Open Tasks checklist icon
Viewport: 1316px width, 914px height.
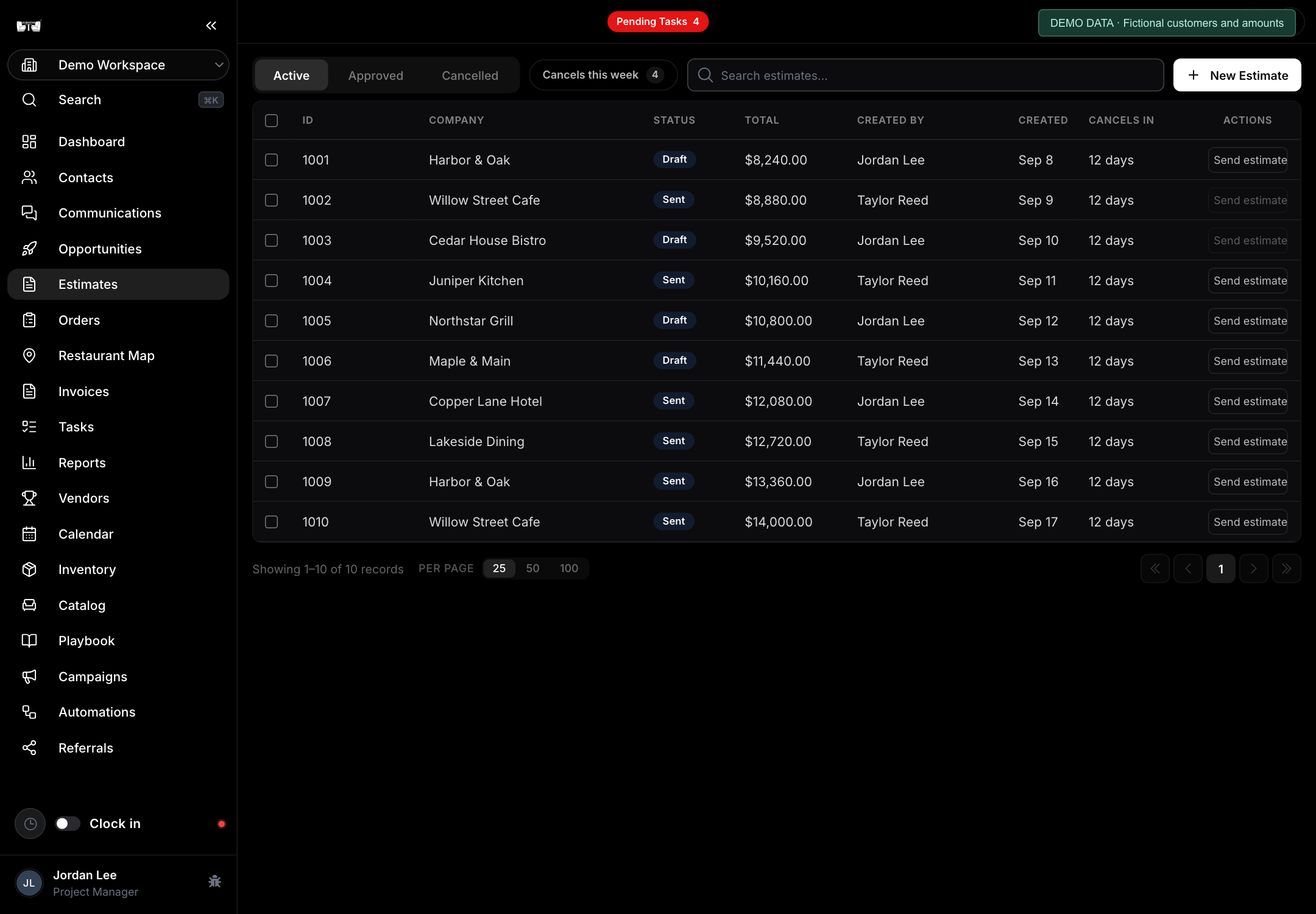tap(29, 427)
